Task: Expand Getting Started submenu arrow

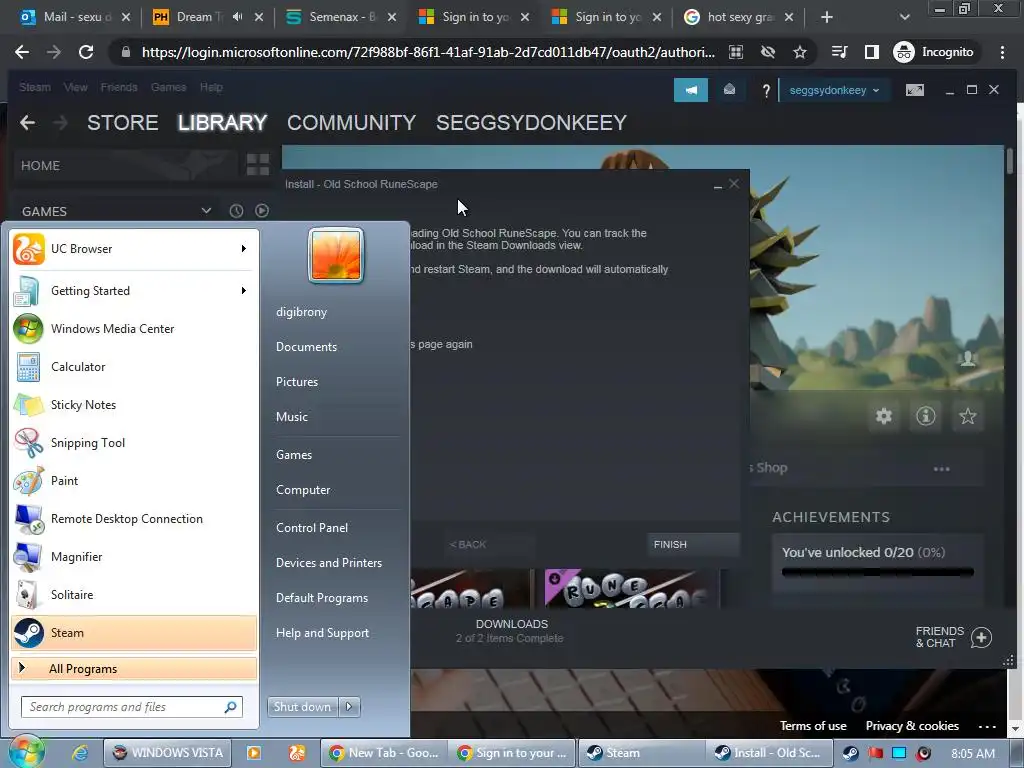Action: coord(244,291)
